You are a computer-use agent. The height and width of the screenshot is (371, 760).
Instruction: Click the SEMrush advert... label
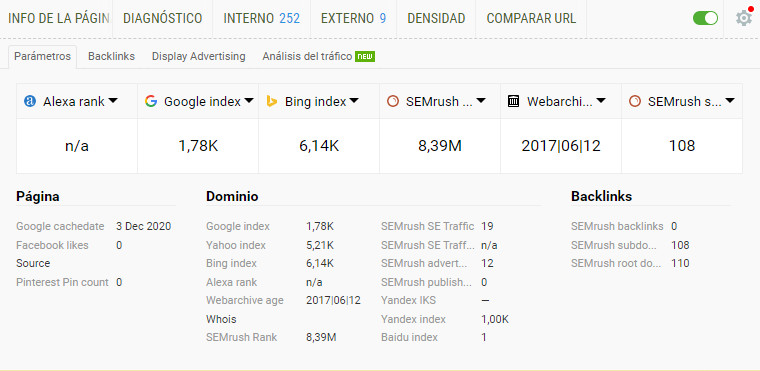click(424, 263)
